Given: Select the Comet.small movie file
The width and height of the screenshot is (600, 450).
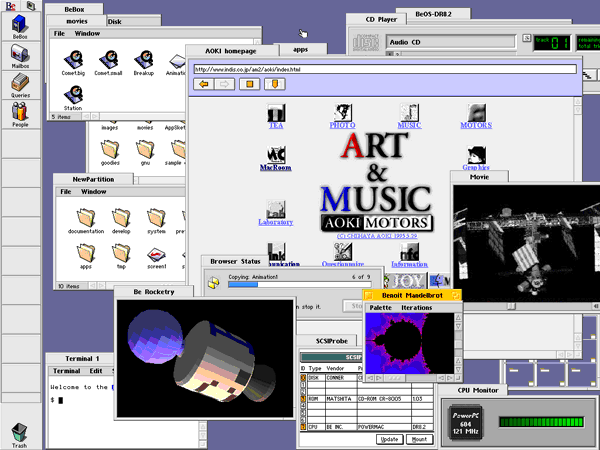Looking at the screenshot, I should pos(108,63).
